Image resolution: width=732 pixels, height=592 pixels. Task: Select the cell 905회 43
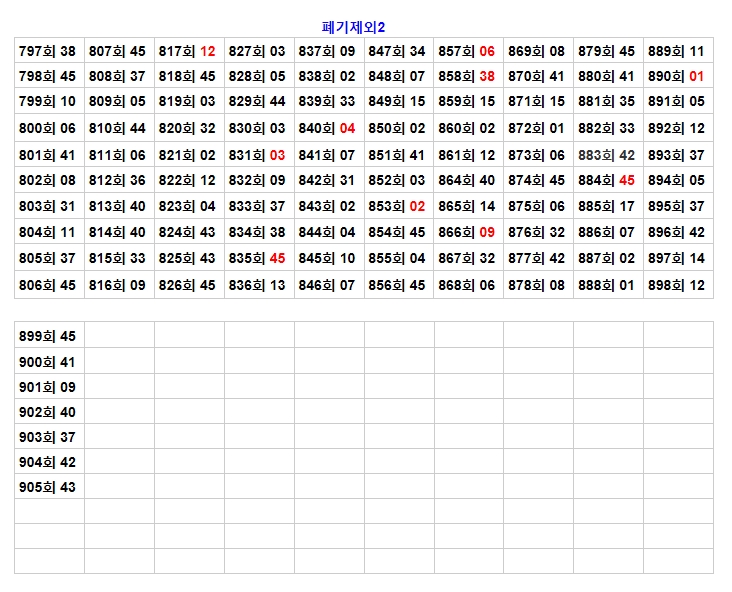click(48, 487)
